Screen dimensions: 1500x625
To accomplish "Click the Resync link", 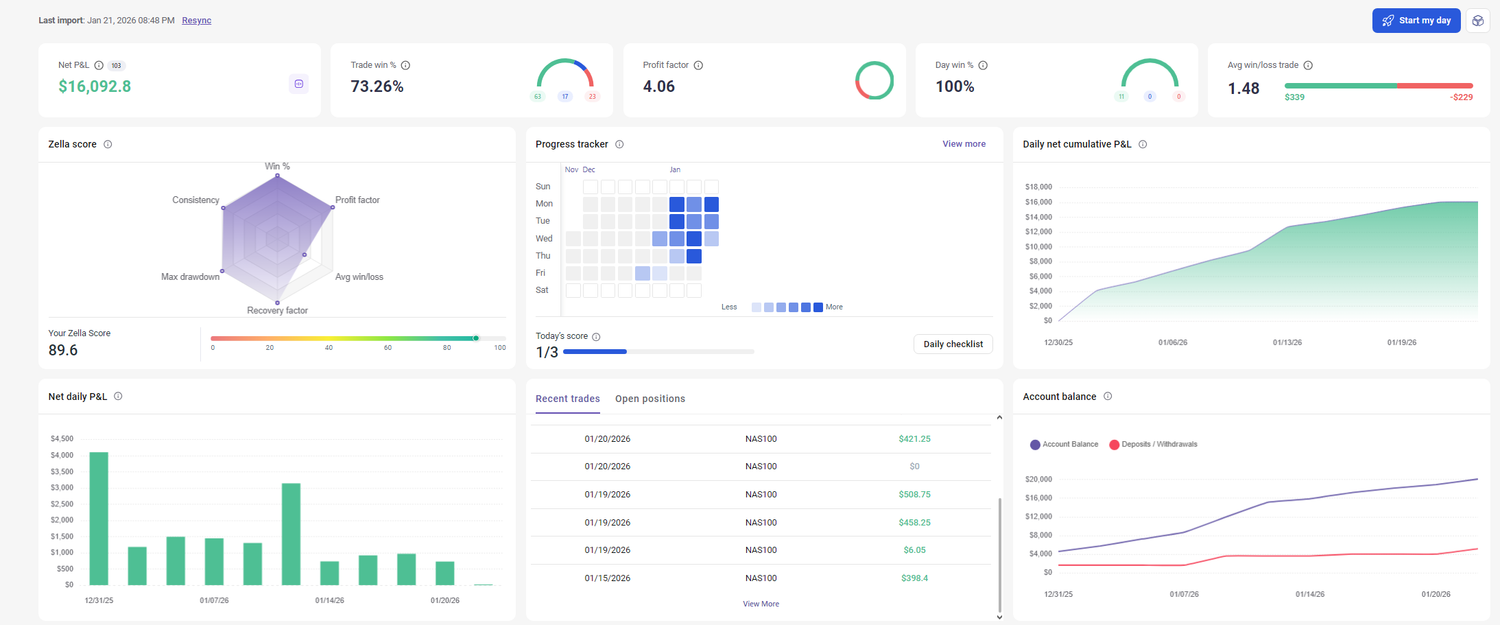I will pyautogui.click(x=196, y=20).
